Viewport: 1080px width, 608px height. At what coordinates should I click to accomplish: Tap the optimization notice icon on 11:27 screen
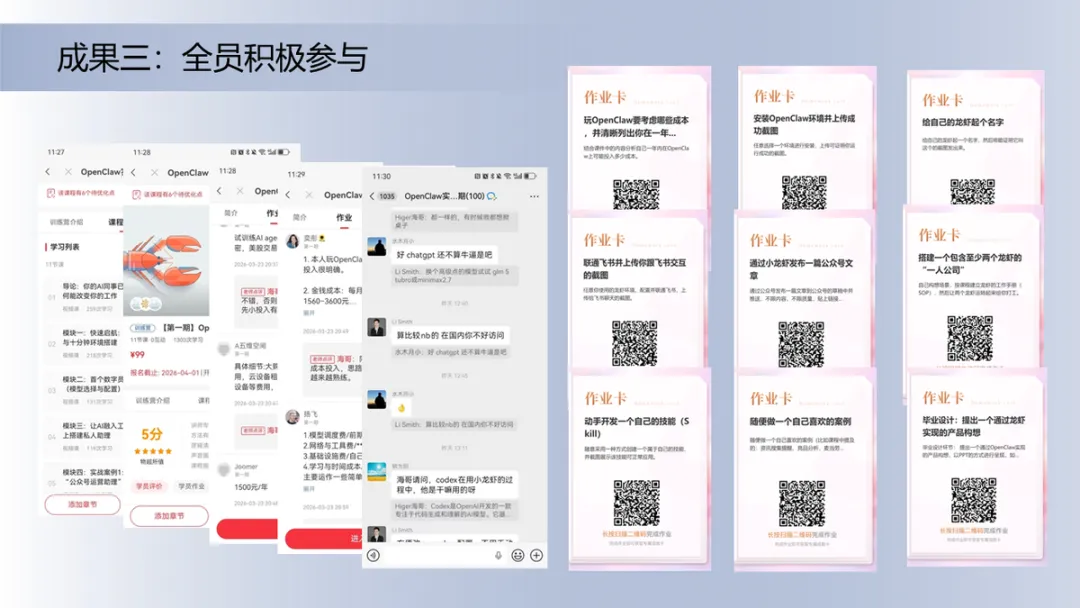pyautogui.click(x=50, y=193)
